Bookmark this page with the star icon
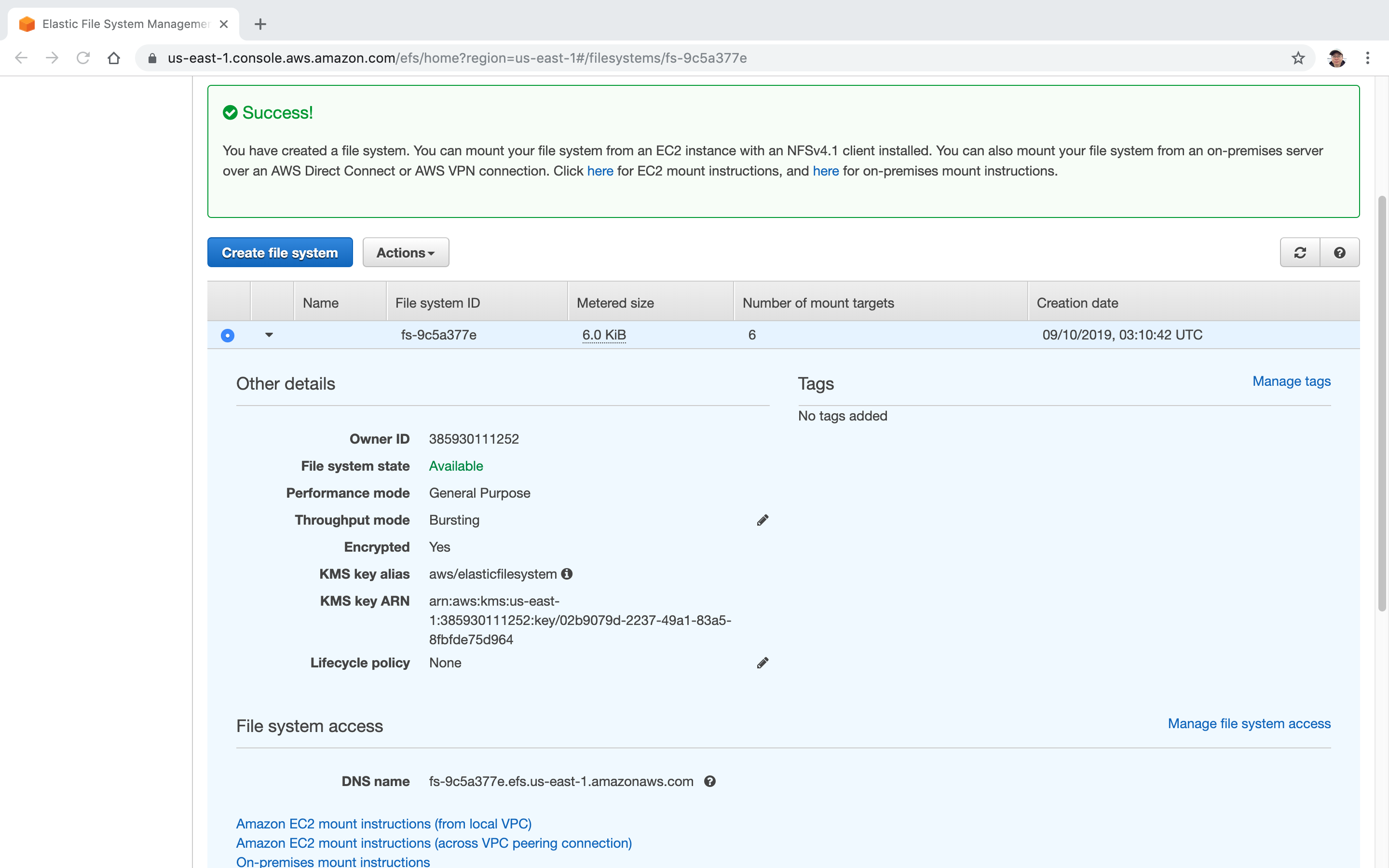1389x868 pixels. [1298, 58]
